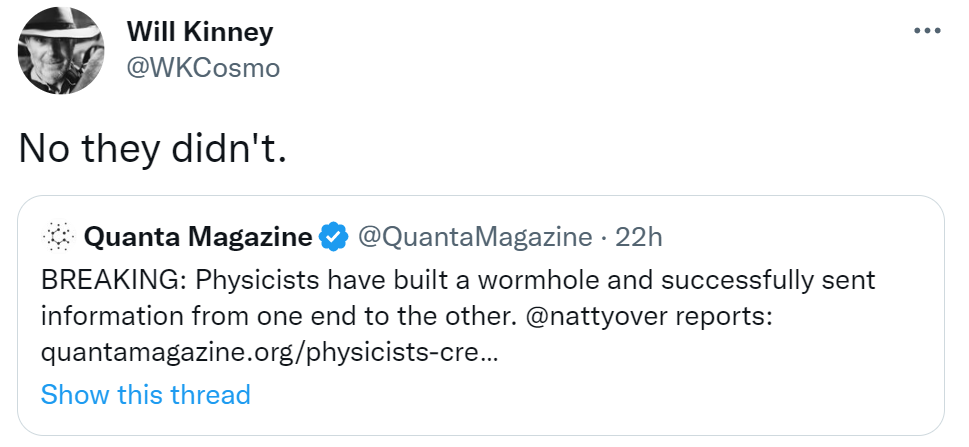Visit the @WKCosmo handle
969x447 pixels.
202,68
